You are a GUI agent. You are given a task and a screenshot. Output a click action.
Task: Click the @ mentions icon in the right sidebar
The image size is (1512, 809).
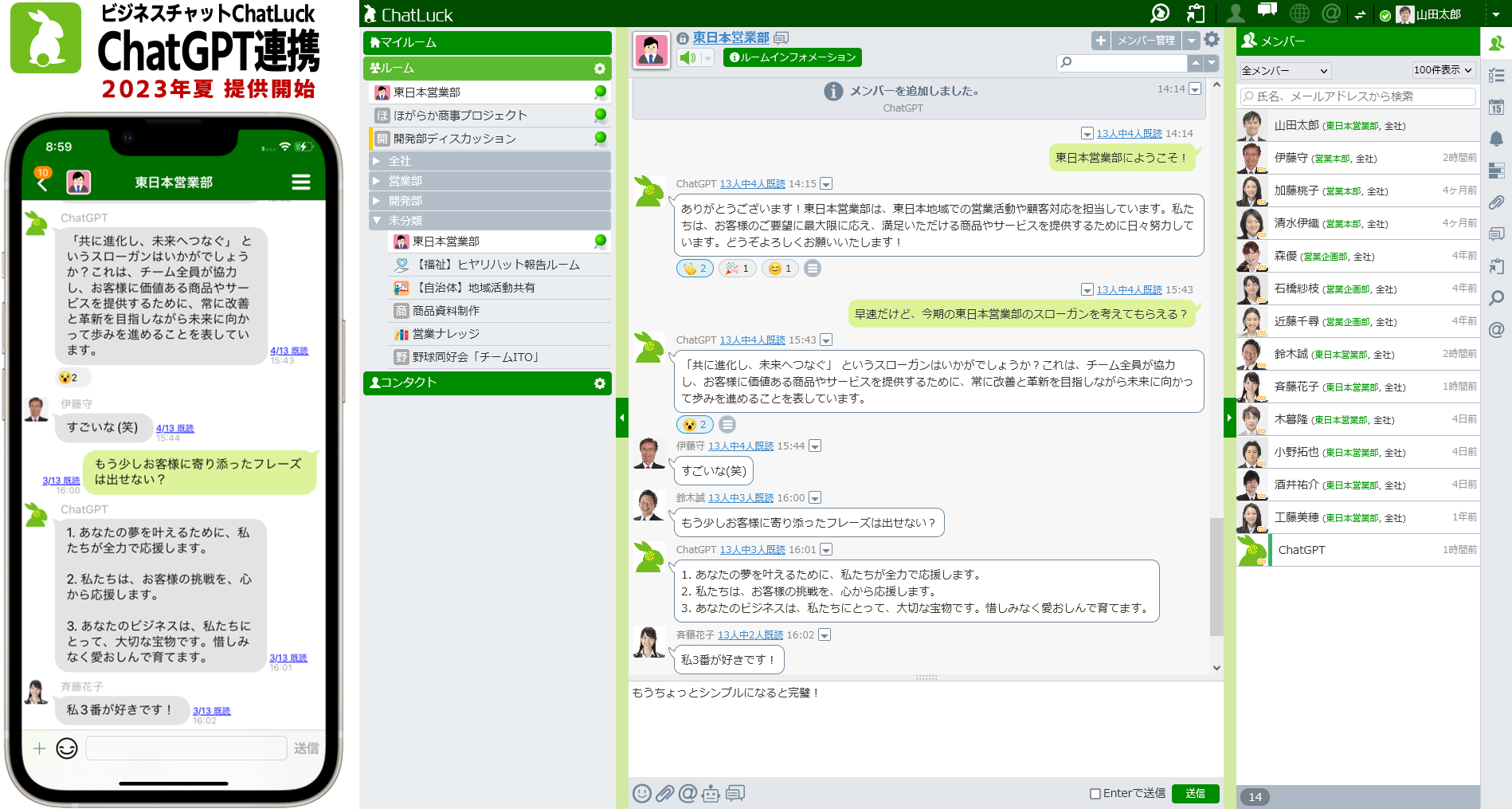(1496, 331)
